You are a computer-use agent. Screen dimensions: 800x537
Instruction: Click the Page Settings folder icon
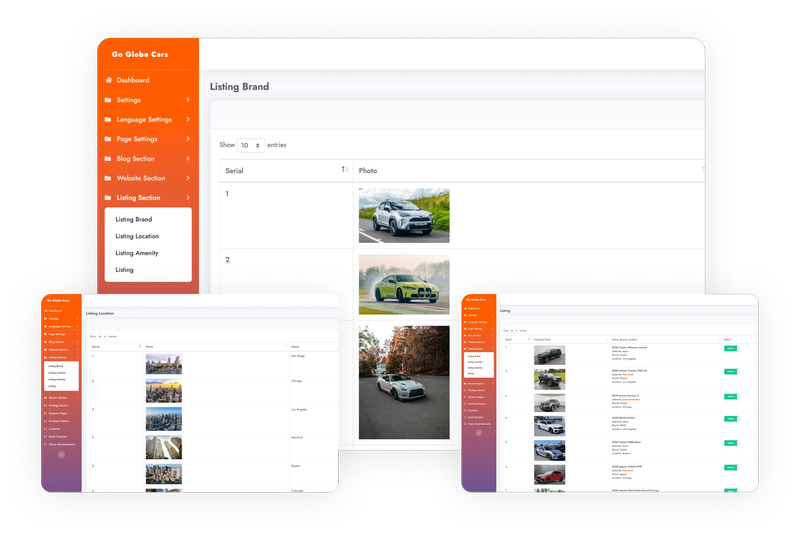point(108,139)
